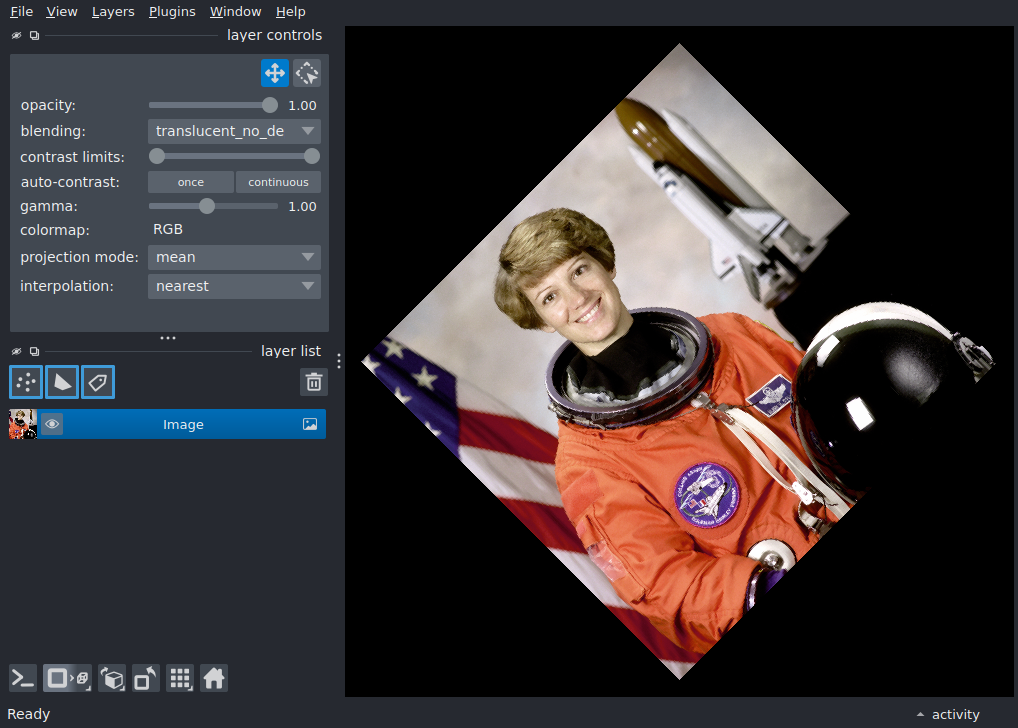Image resolution: width=1018 pixels, height=728 pixels.
Task: Activate the transform layer mode button
Action: 307,73
